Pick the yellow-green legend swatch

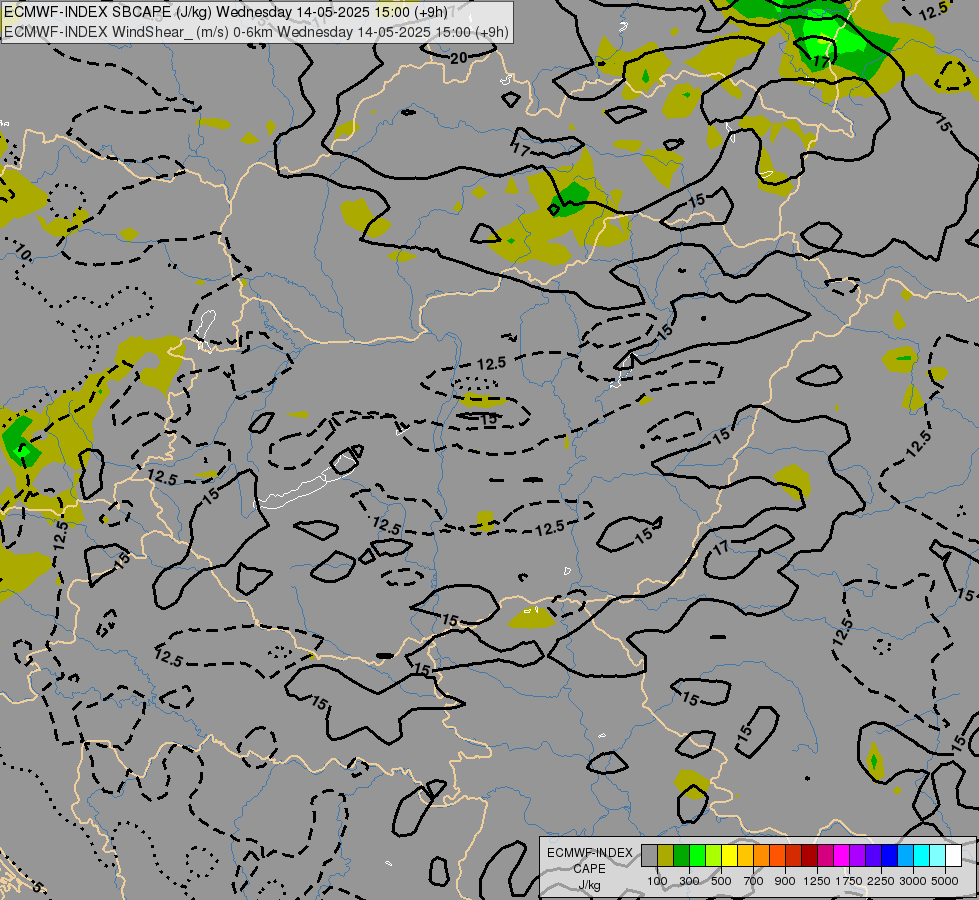click(714, 855)
